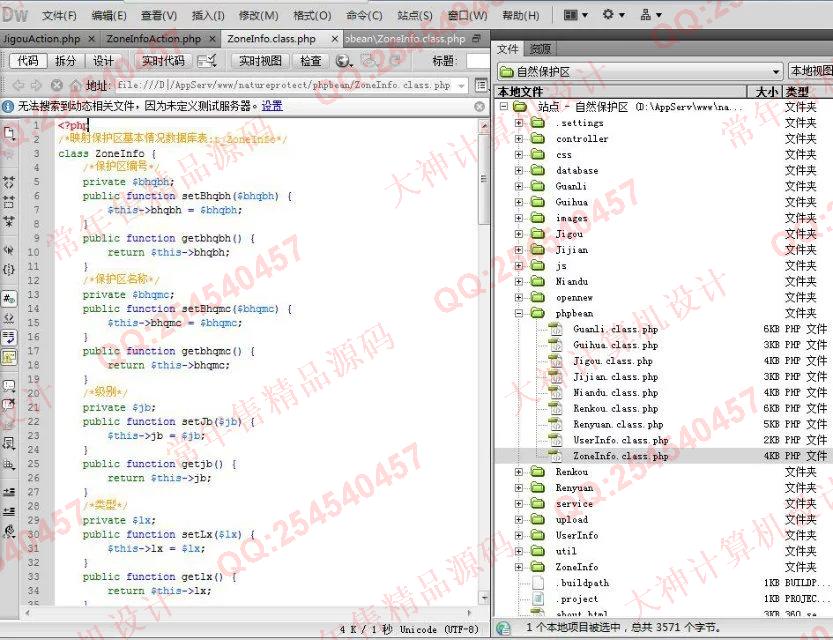Click the code editor horizontal scrollbar

(249, 612)
